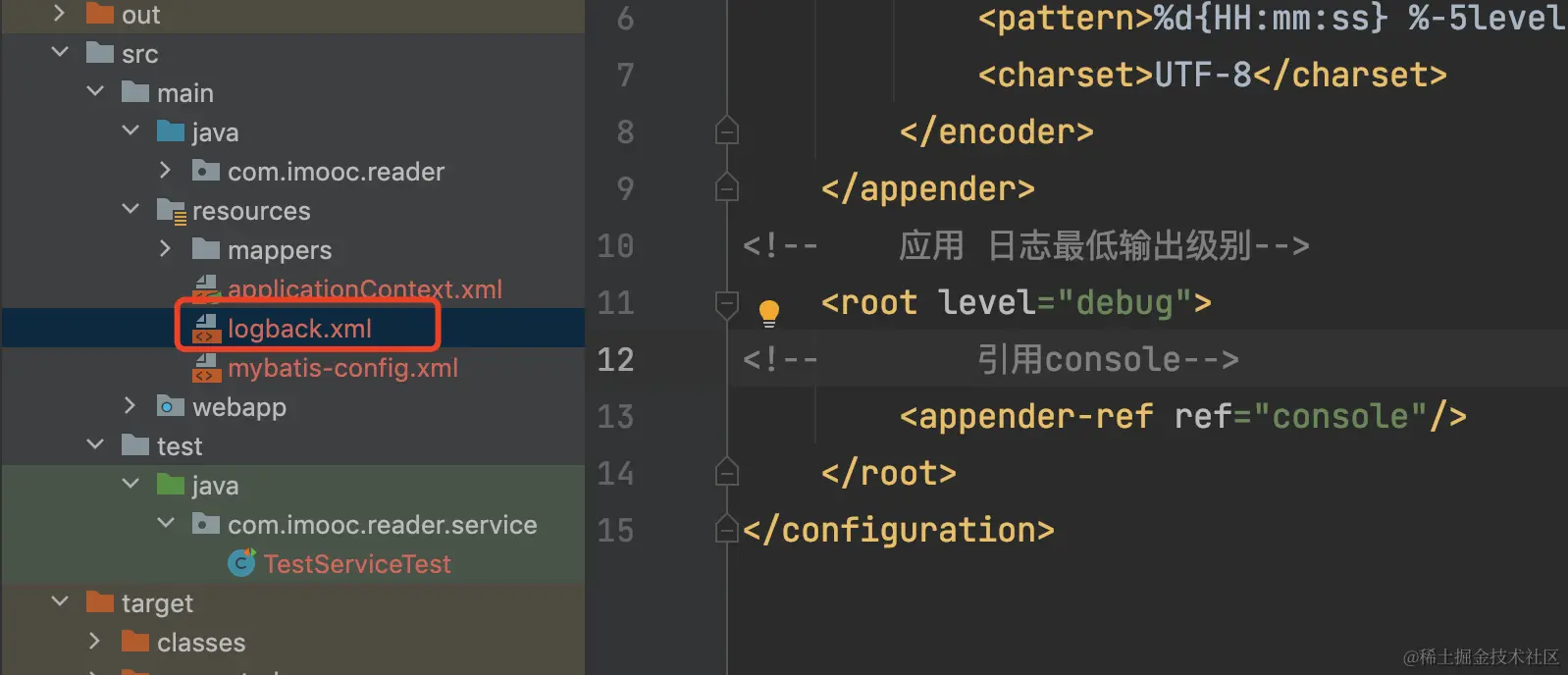Image resolution: width=1568 pixels, height=675 pixels.
Task: Expand the webapp folder chevron
Action: [x=130, y=406]
